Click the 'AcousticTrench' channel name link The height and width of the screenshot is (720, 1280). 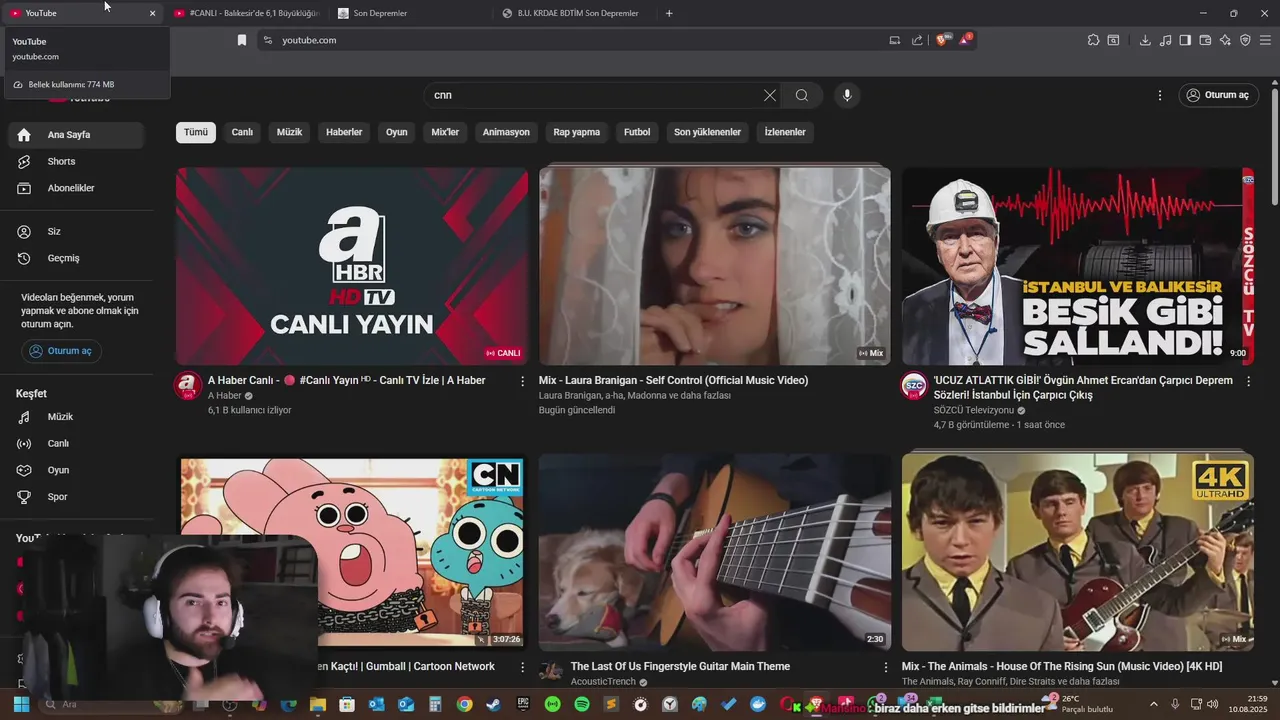click(603, 682)
